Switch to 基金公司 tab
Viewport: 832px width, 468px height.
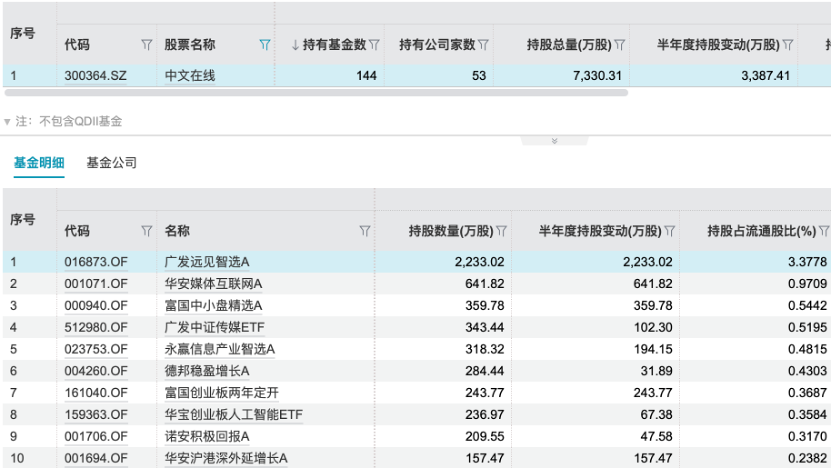111,163
